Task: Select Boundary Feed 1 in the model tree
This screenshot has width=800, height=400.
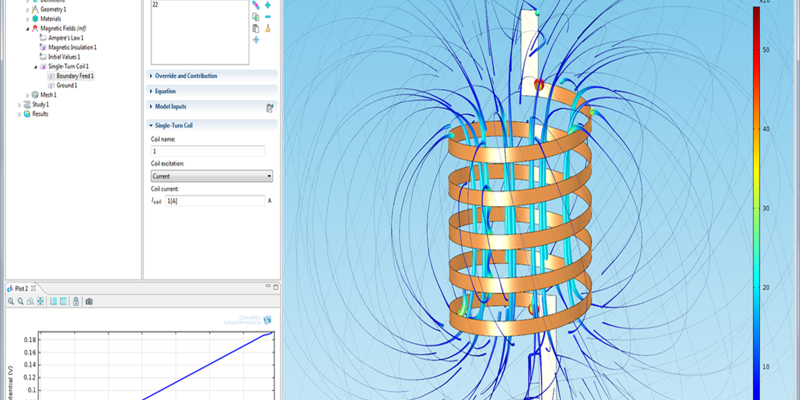Action: pyautogui.click(x=75, y=76)
